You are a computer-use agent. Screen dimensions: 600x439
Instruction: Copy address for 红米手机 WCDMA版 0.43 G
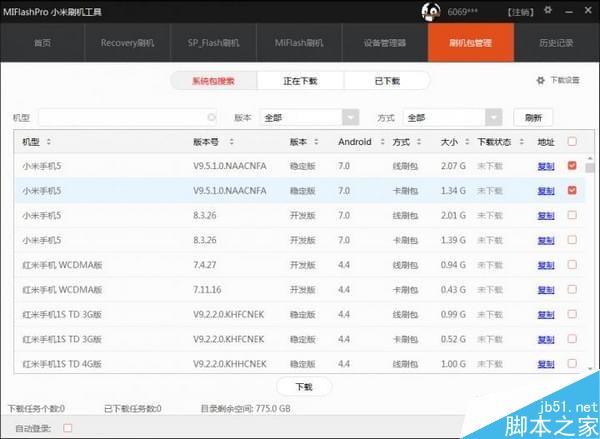(546, 290)
